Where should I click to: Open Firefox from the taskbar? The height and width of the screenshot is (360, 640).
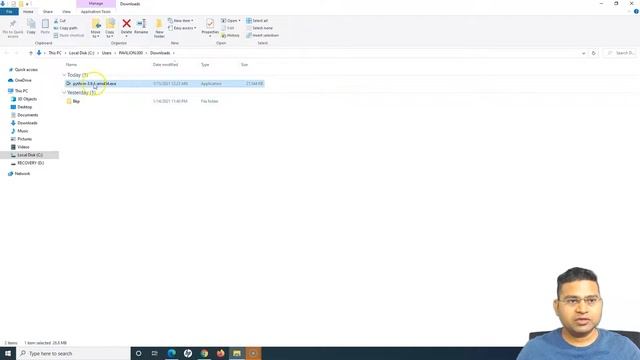click(x=220, y=353)
